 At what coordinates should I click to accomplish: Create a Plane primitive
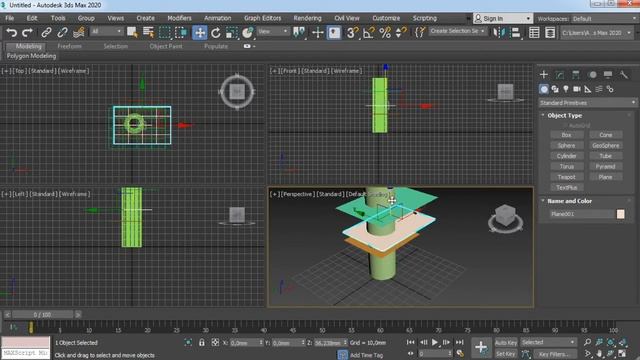[x=605, y=177]
